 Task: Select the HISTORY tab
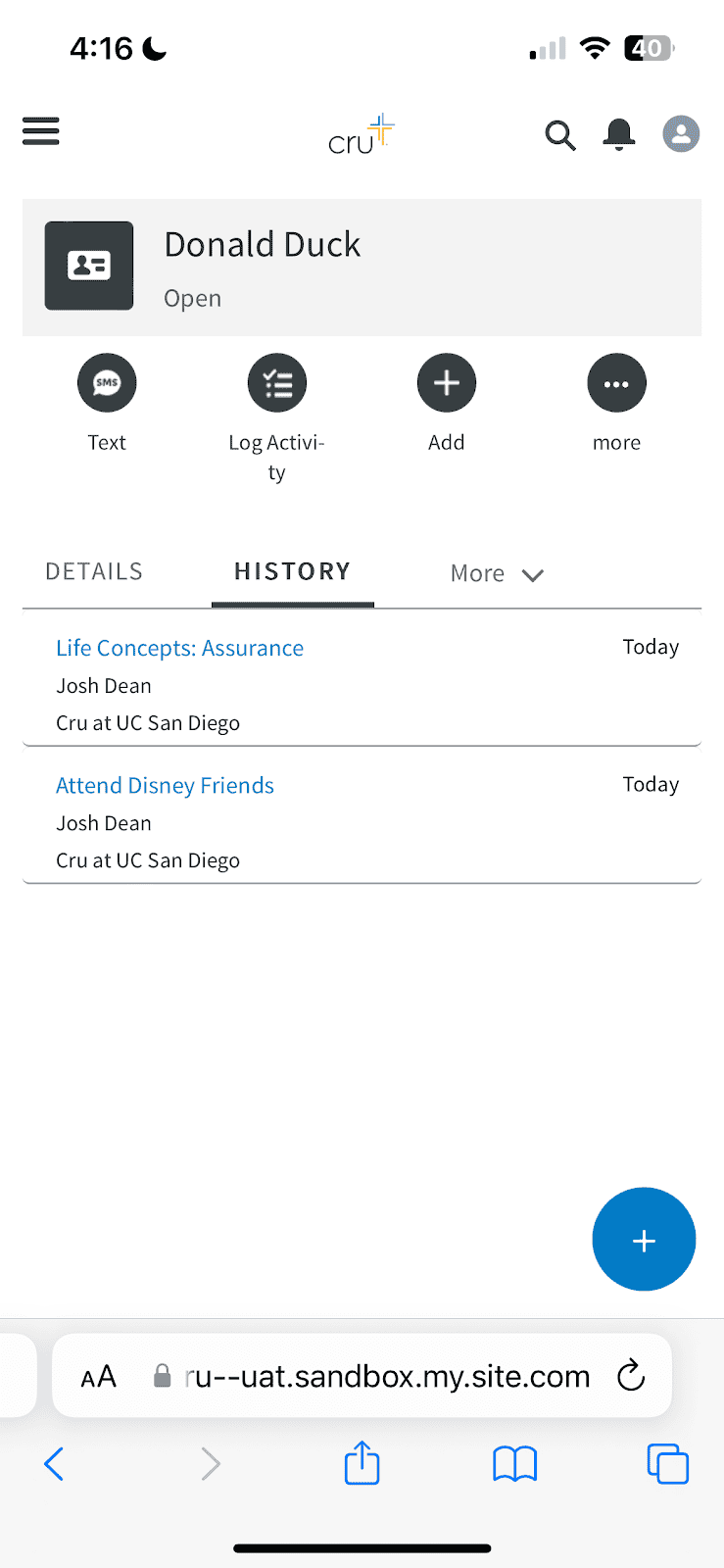coord(292,571)
